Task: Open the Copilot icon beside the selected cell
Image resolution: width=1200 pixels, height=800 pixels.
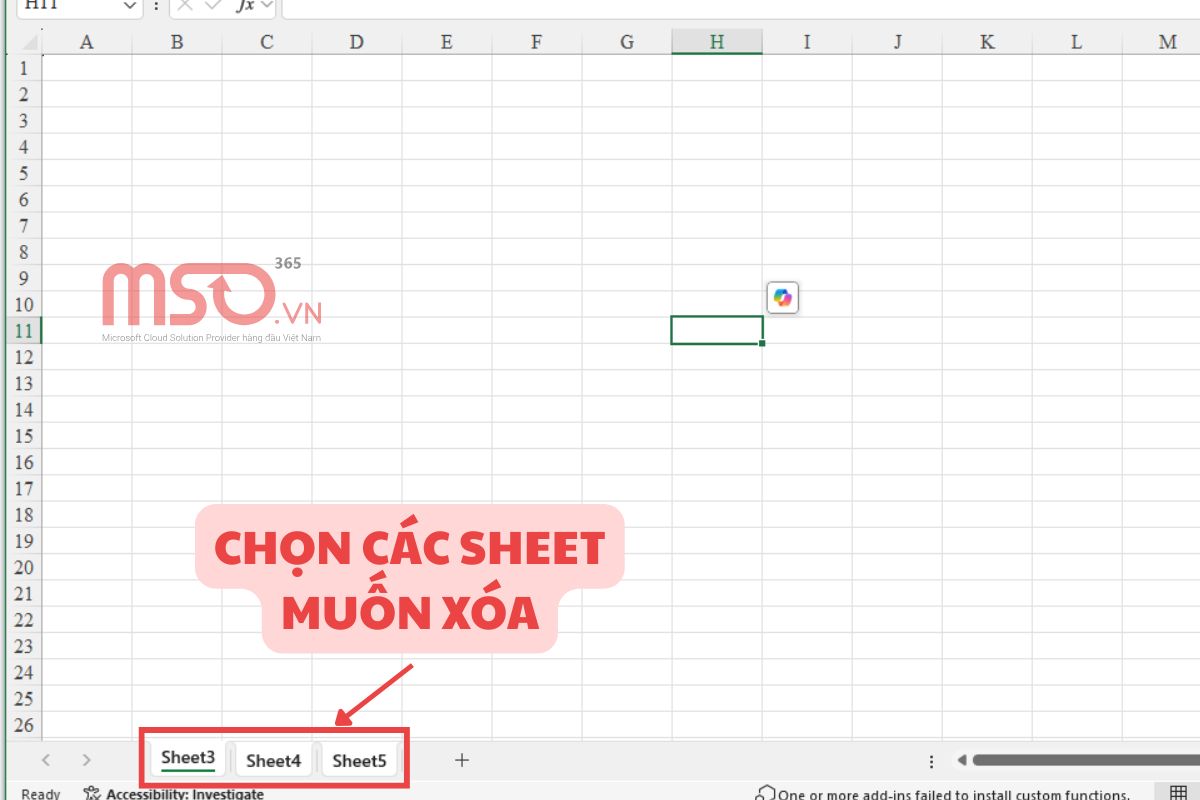Action: point(782,298)
